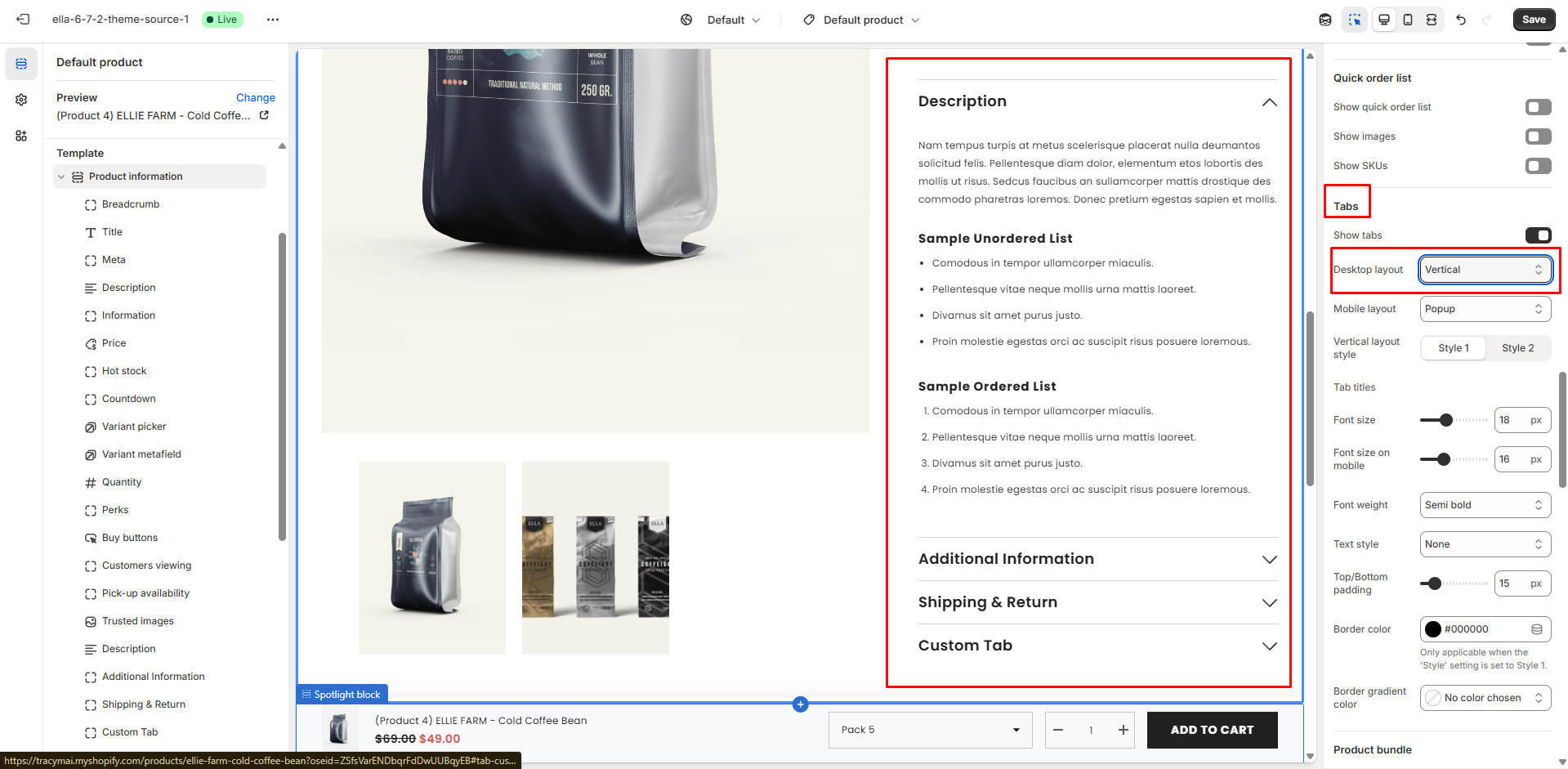Select the three coffee bags thumbnail
The image size is (1568, 769).
point(596,558)
